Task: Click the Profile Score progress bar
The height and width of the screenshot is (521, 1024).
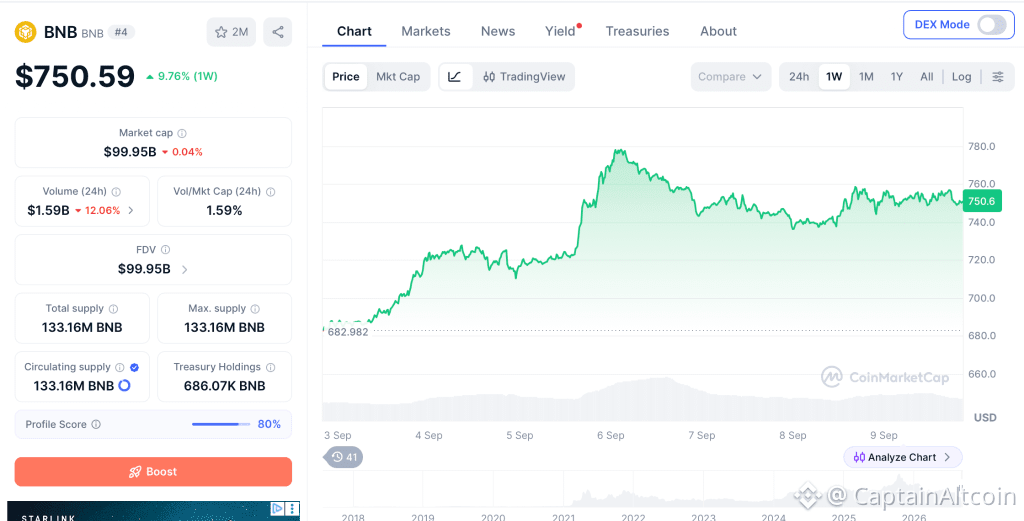Action: pyautogui.click(x=221, y=424)
